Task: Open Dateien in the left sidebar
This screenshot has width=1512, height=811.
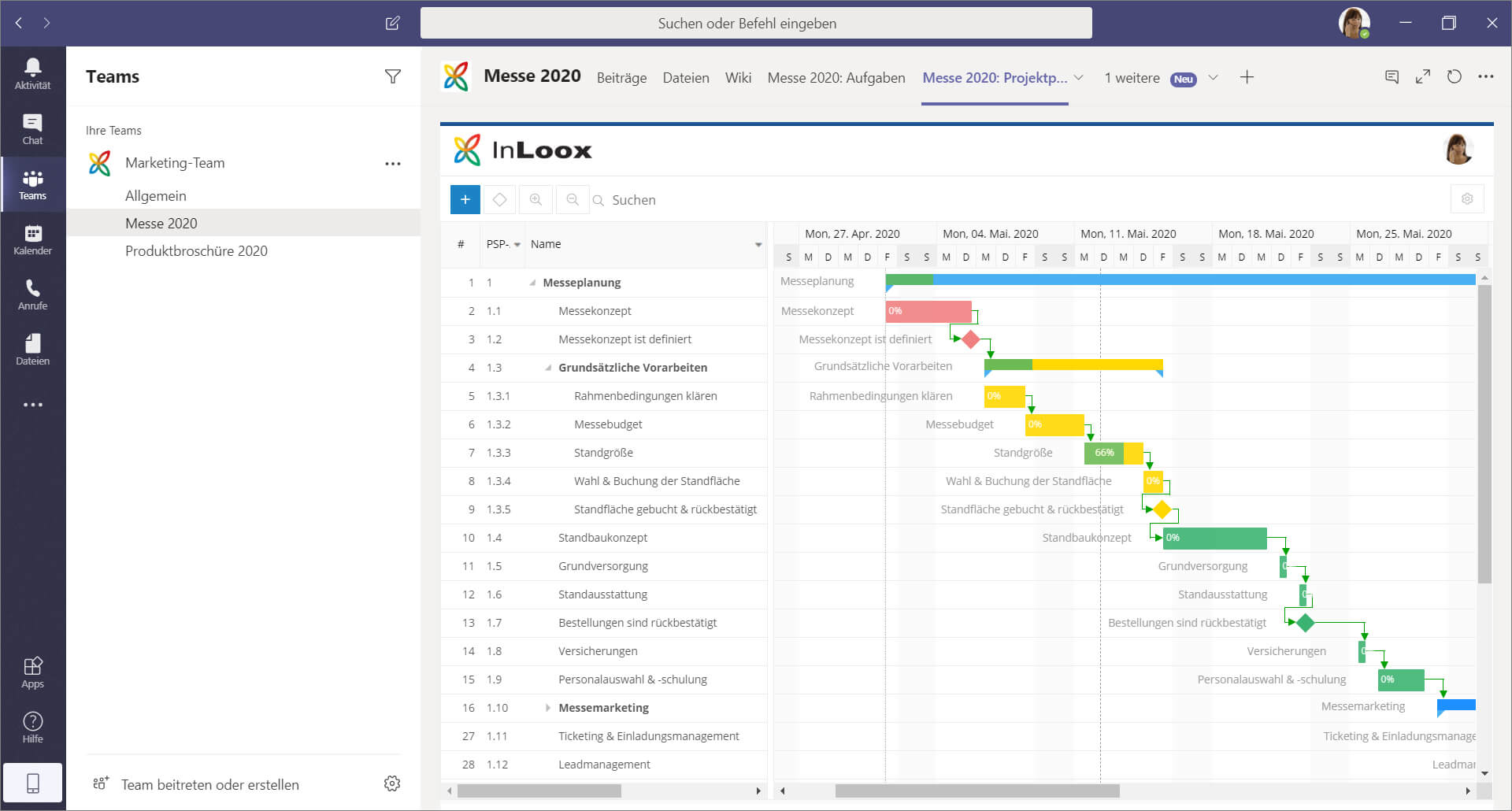Action: pyautogui.click(x=32, y=349)
